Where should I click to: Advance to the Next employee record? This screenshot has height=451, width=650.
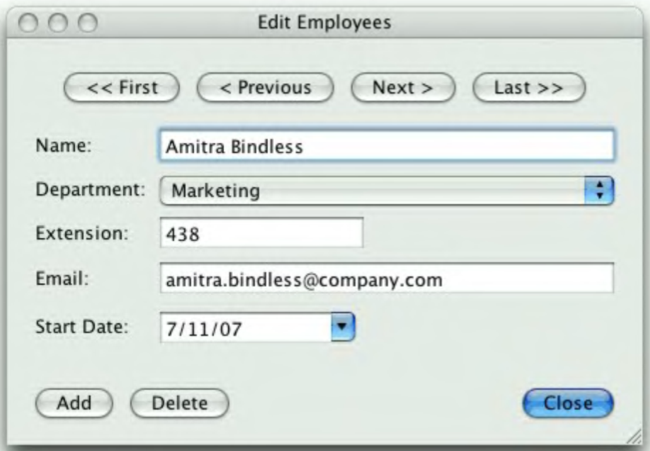[403, 87]
